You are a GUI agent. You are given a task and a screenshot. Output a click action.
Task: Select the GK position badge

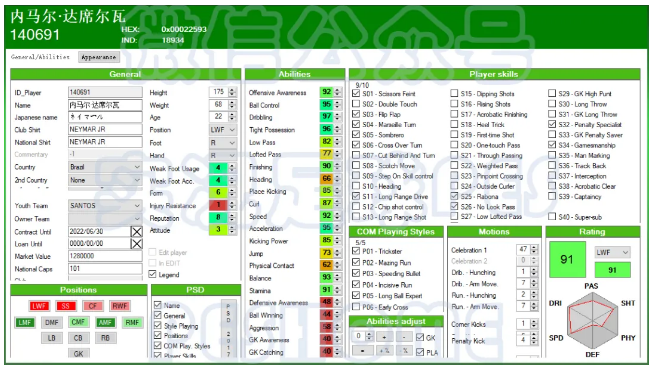coord(78,354)
